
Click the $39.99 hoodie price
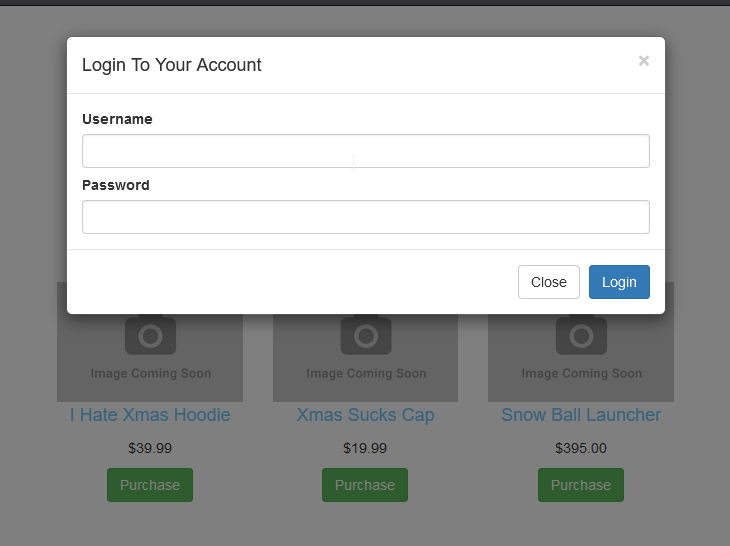point(150,448)
